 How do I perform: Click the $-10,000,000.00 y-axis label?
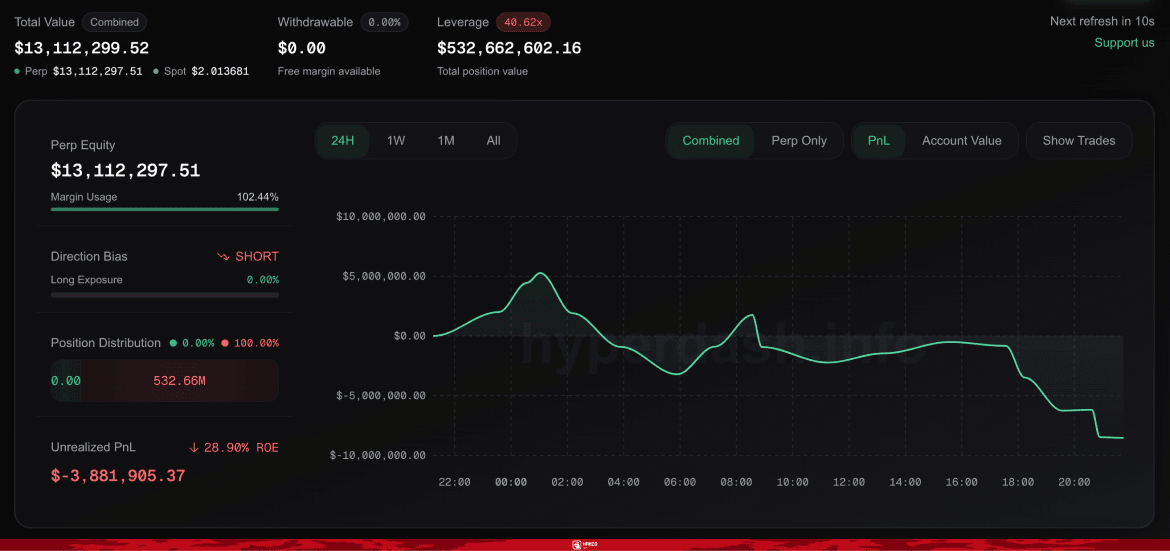(x=378, y=455)
